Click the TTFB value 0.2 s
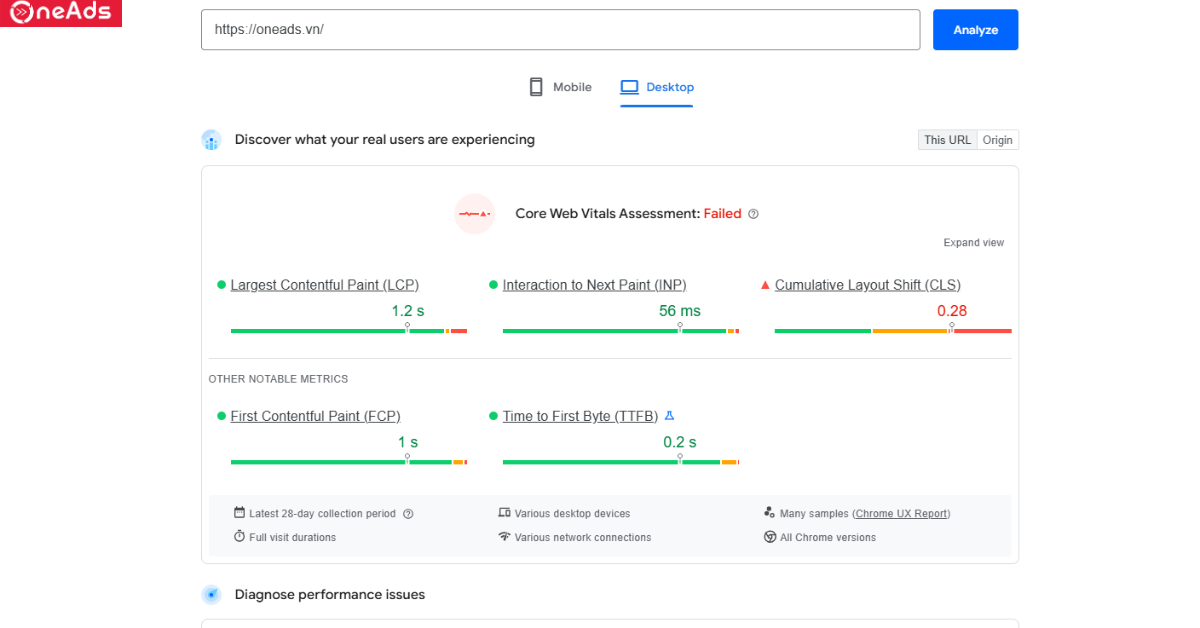Viewport: 1200px width, 628px height. [x=680, y=442]
